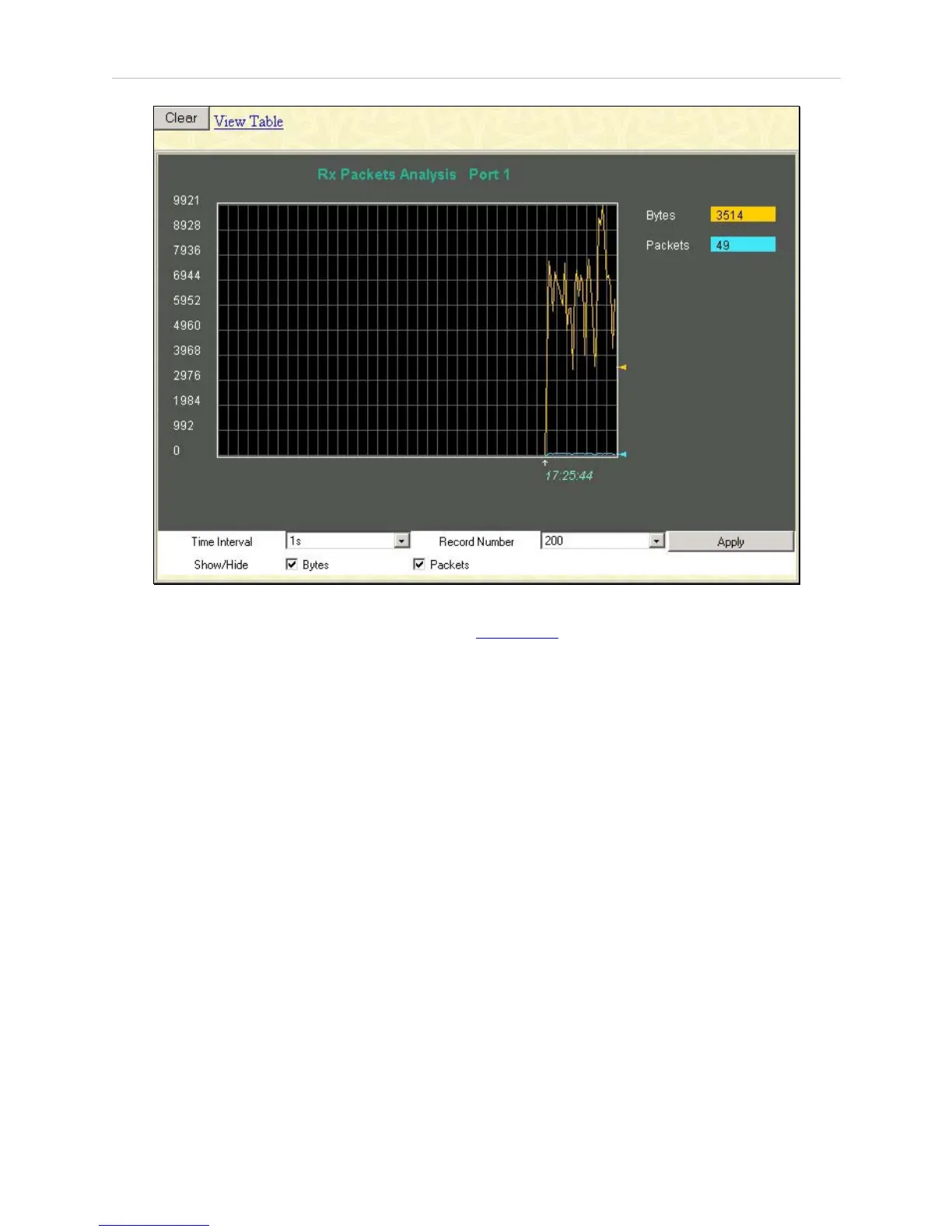Select the Record Number field showing 200
This screenshot has width=952, height=1232.
coord(603,541)
